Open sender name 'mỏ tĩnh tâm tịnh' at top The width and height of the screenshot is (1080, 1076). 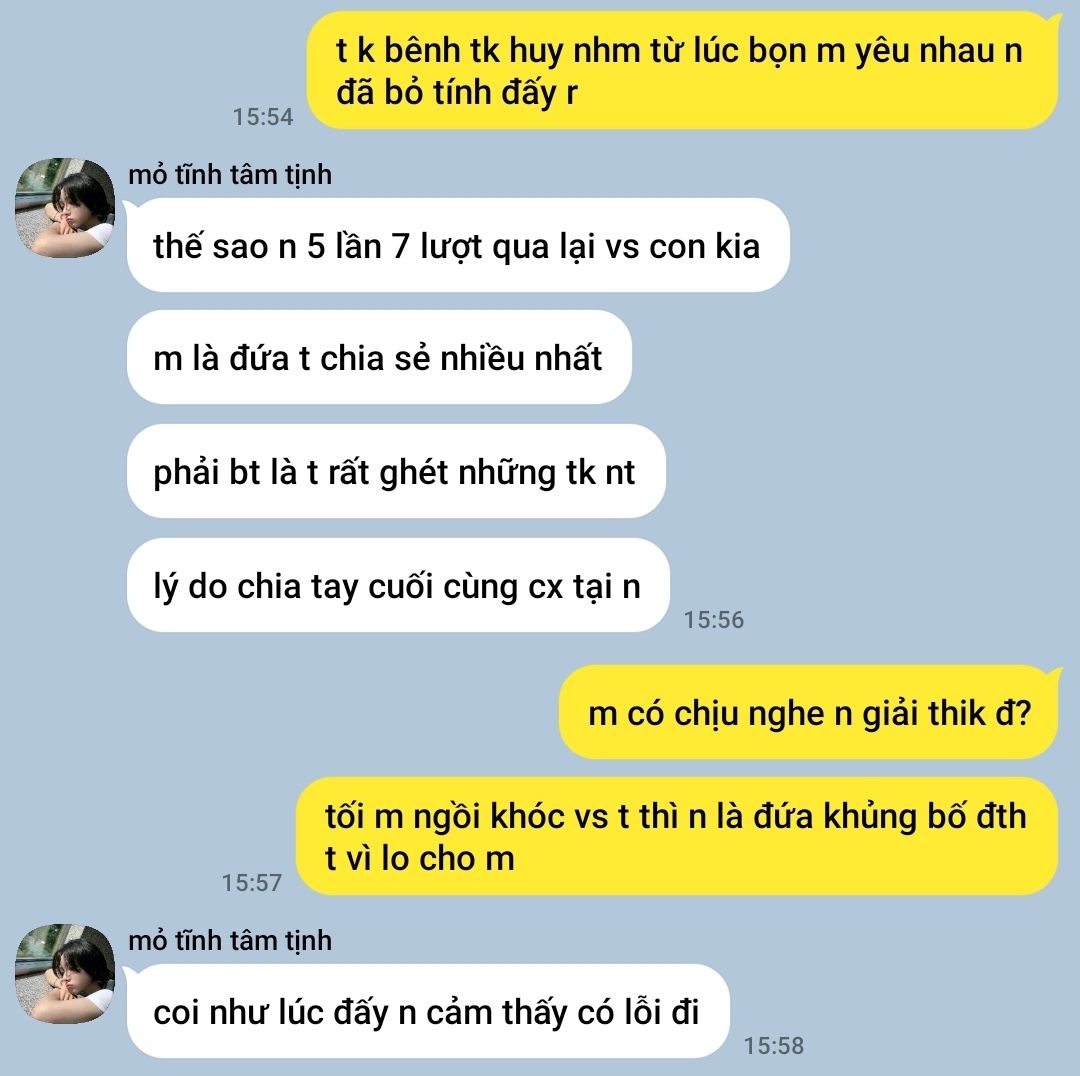pyautogui.click(x=230, y=174)
